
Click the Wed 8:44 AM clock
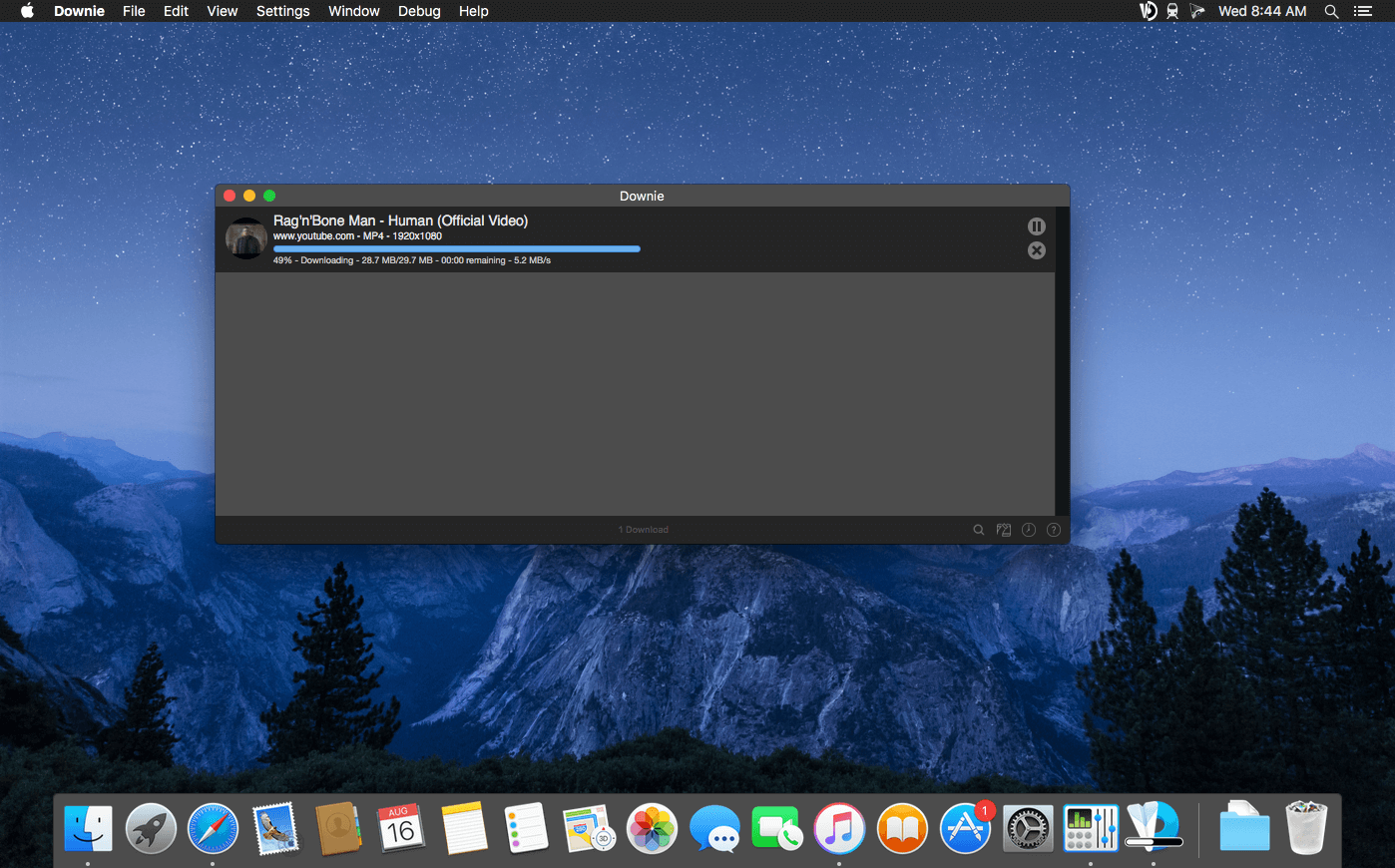[x=1262, y=11]
